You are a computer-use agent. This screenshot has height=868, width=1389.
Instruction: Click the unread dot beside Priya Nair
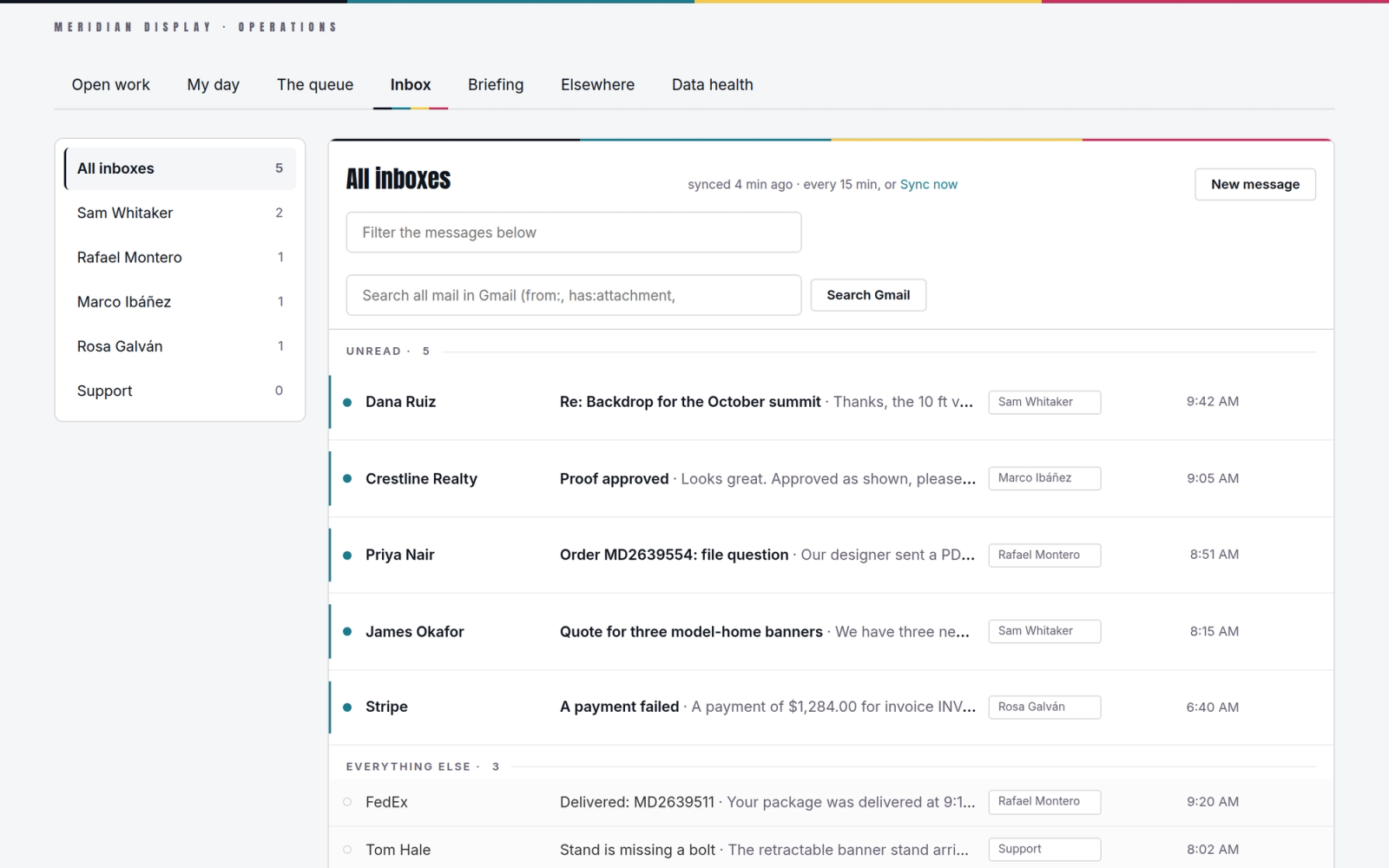(x=347, y=556)
